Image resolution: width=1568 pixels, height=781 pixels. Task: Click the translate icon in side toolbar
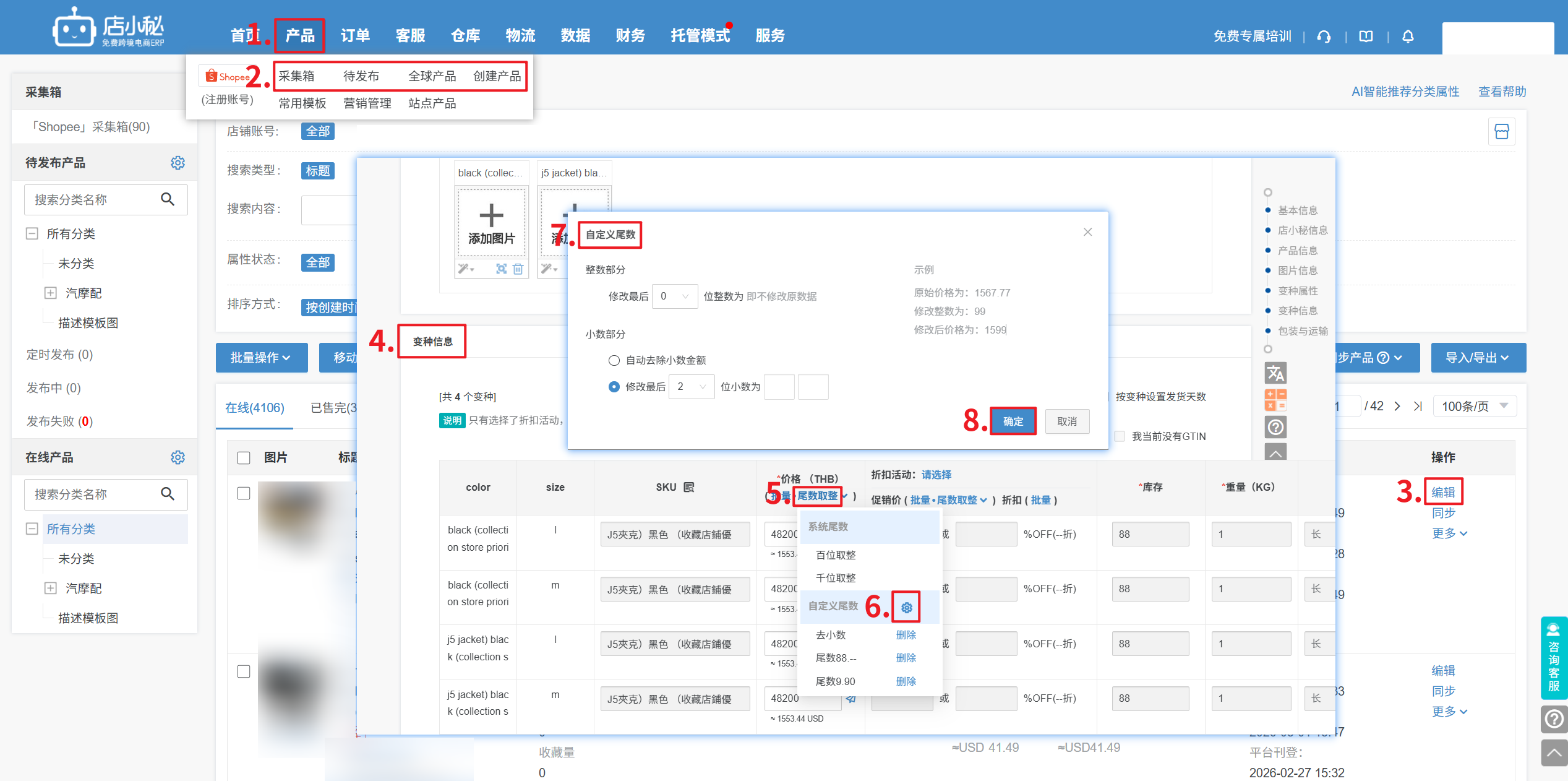click(x=1275, y=373)
